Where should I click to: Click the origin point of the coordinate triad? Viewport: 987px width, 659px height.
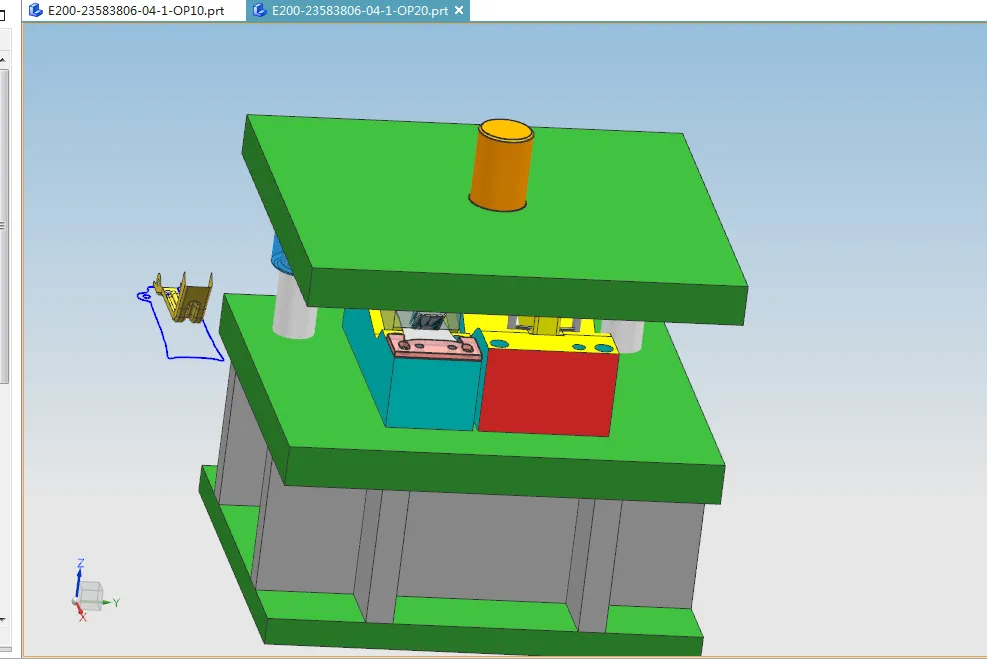tap(76, 600)
